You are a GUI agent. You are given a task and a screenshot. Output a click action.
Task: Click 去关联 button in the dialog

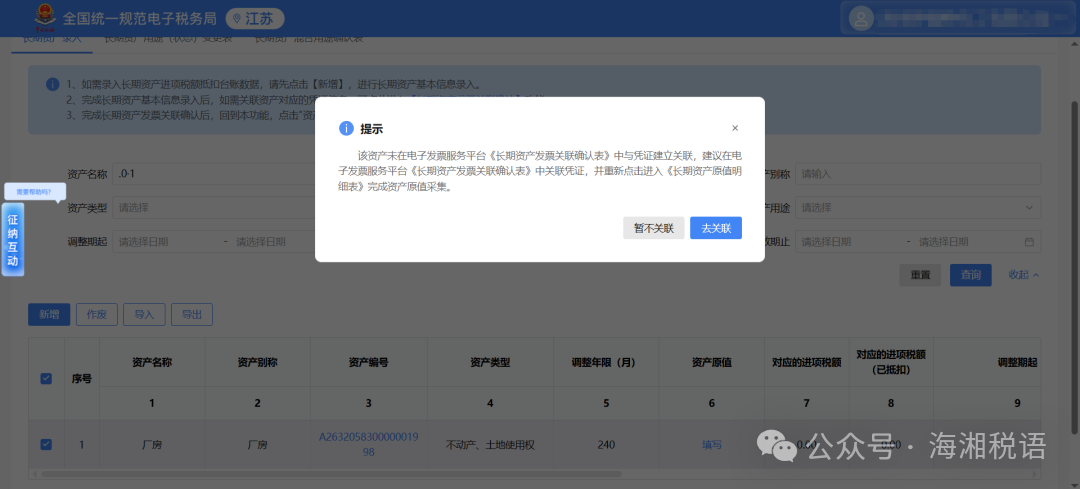pos(715,228)
